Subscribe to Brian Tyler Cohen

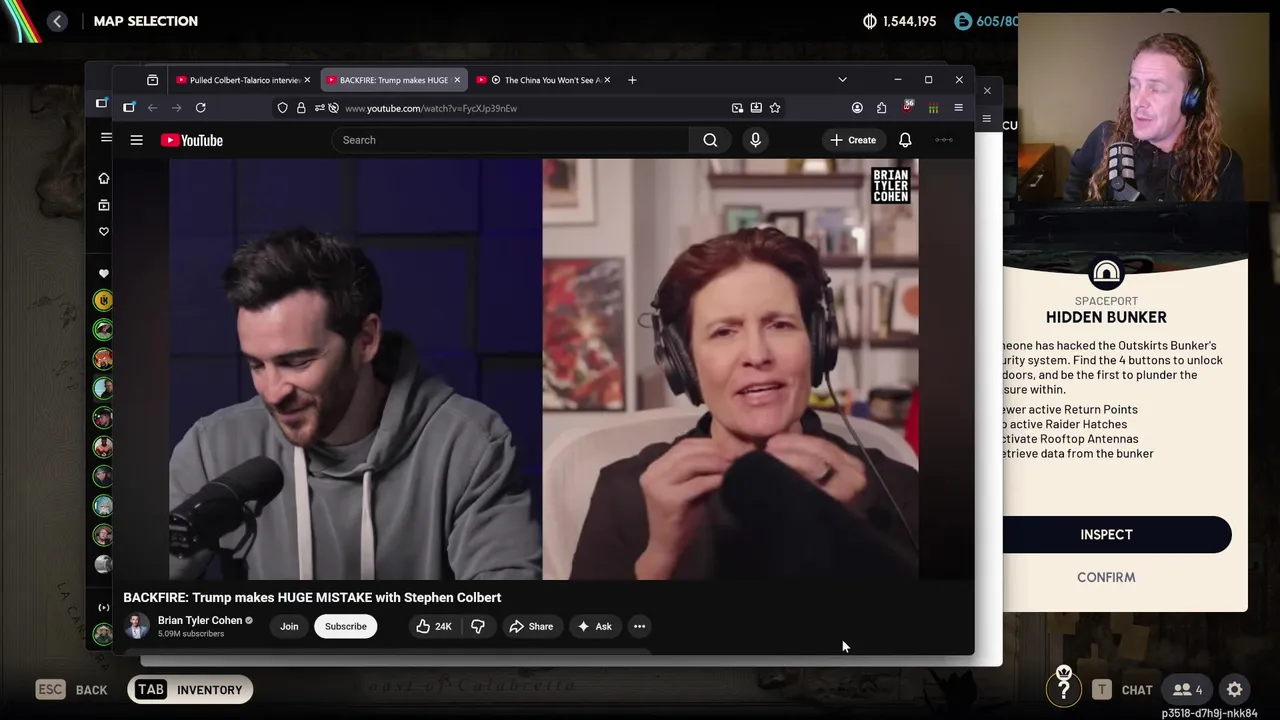point(345,626)
